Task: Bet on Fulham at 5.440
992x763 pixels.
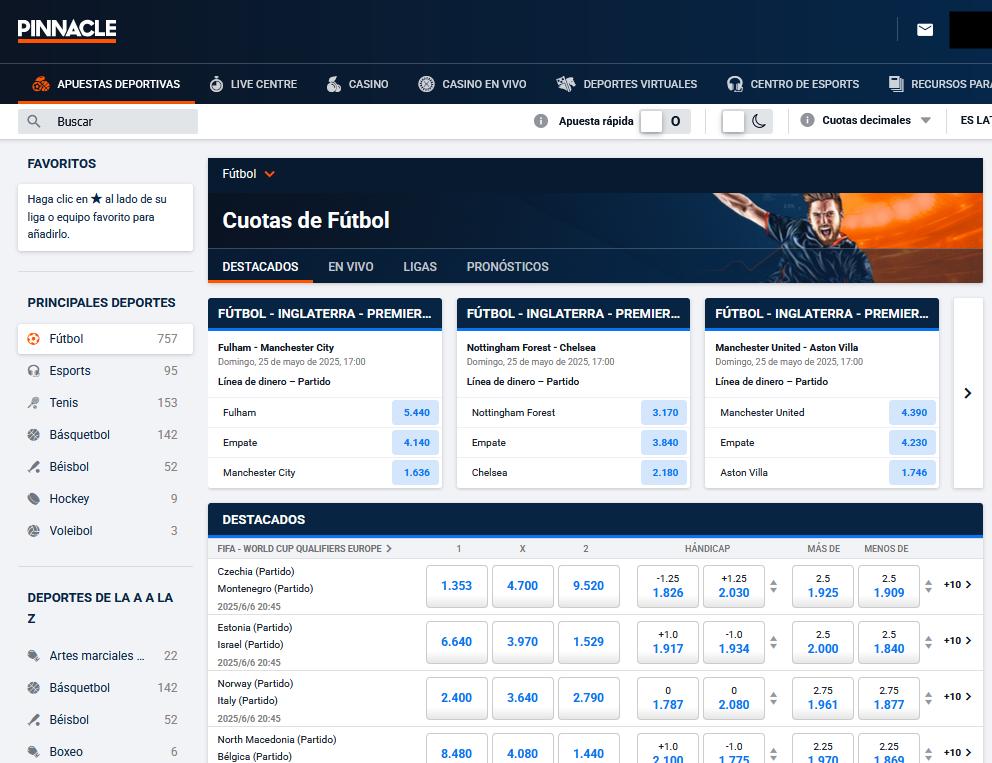Action: click(416, 413)
